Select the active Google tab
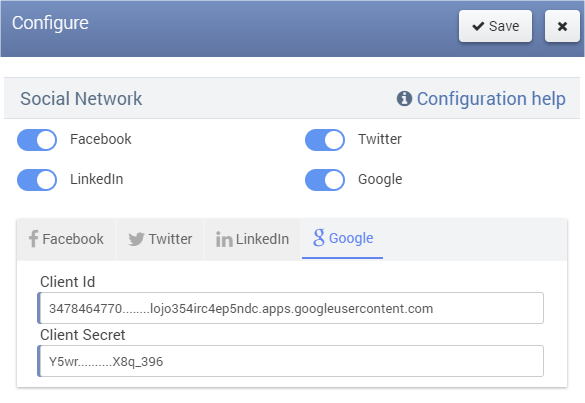 point(342,238)
